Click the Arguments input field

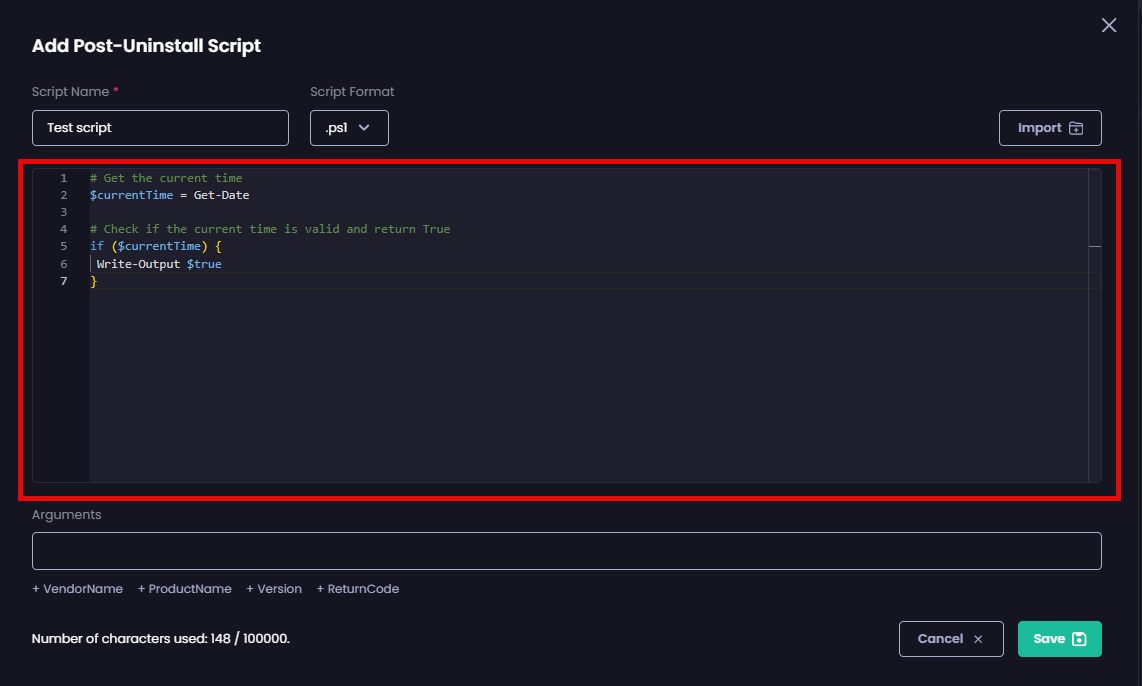pos(566,550)
